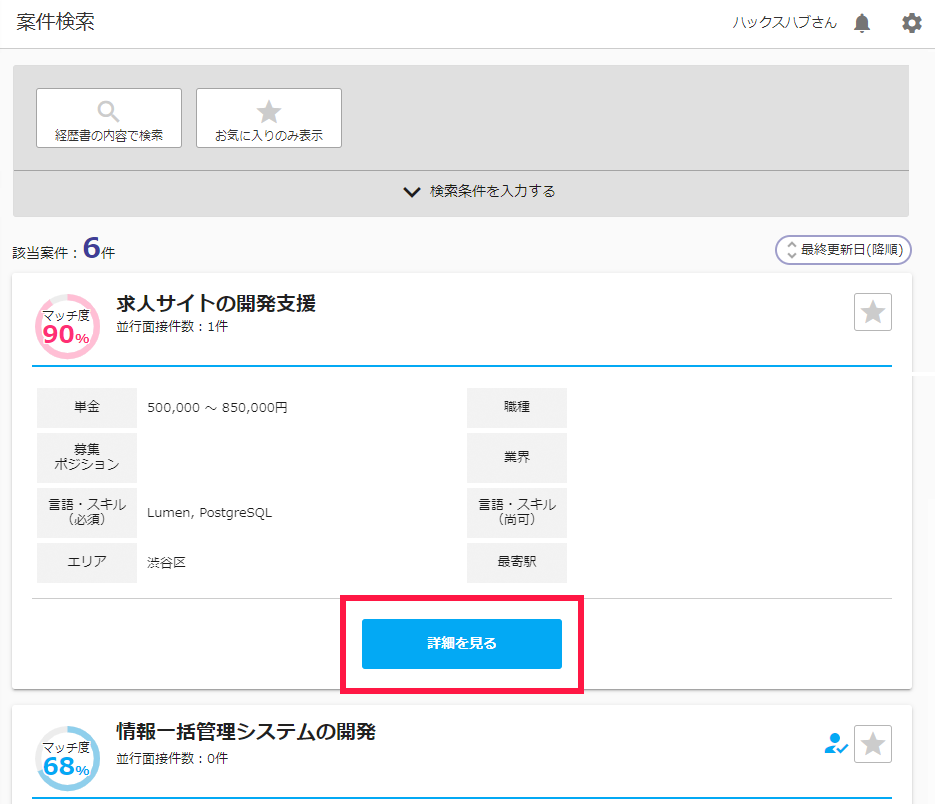935x804 pixels.
Task: Click the sort arrows in the sort pill
Action: [x=791, y=250]
